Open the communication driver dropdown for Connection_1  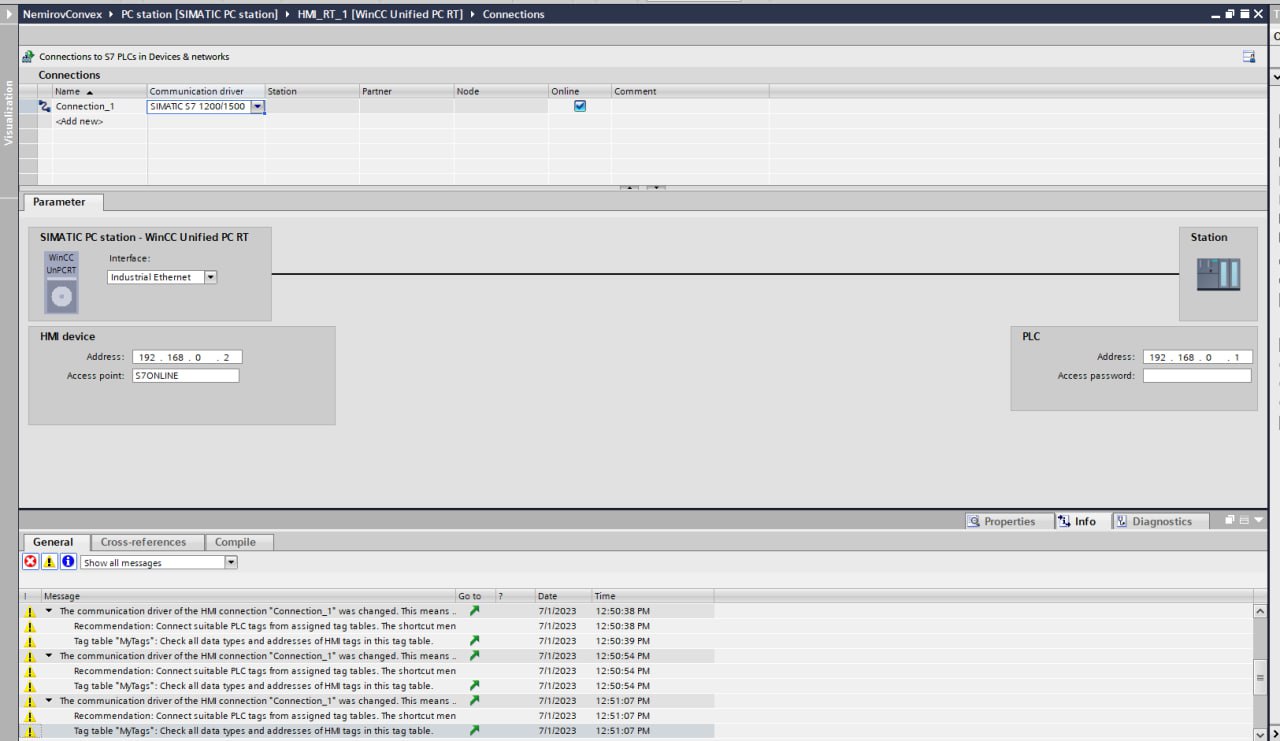[257, 106]
